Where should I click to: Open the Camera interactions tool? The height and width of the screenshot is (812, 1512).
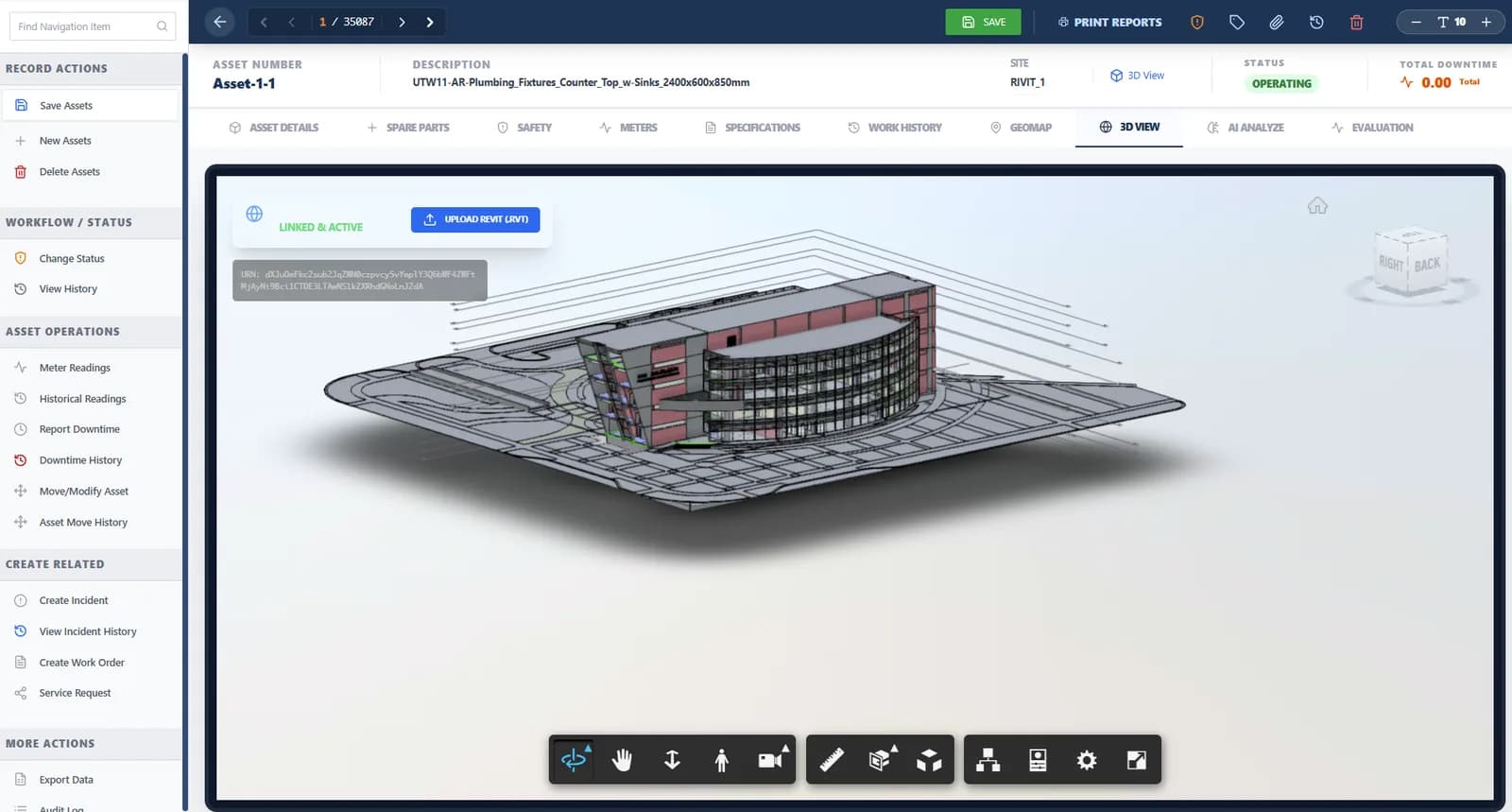click(771, 760)
